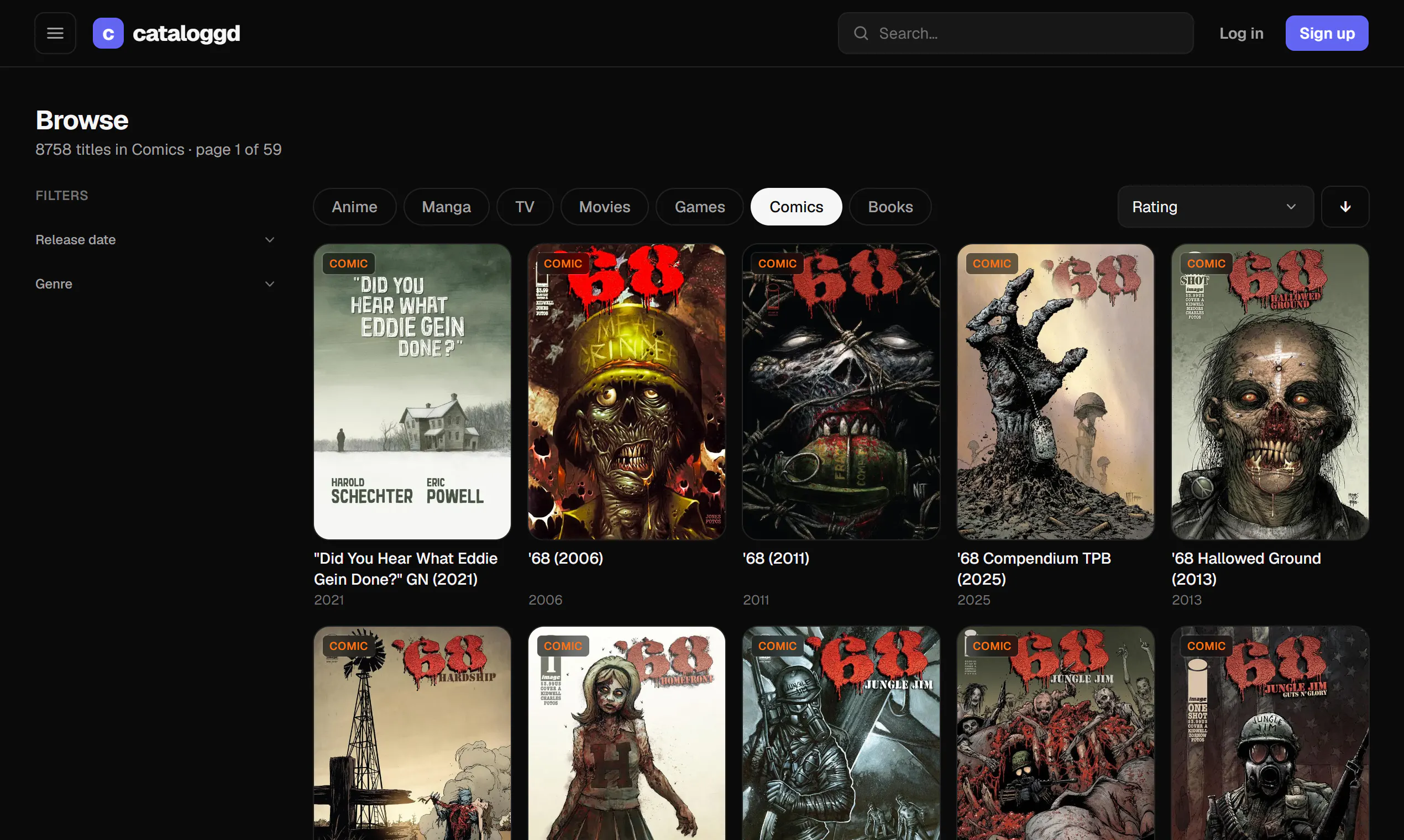Click the Sign up button
Image resolution: width=1404 pixels, height=840 pixels.
1327,33
